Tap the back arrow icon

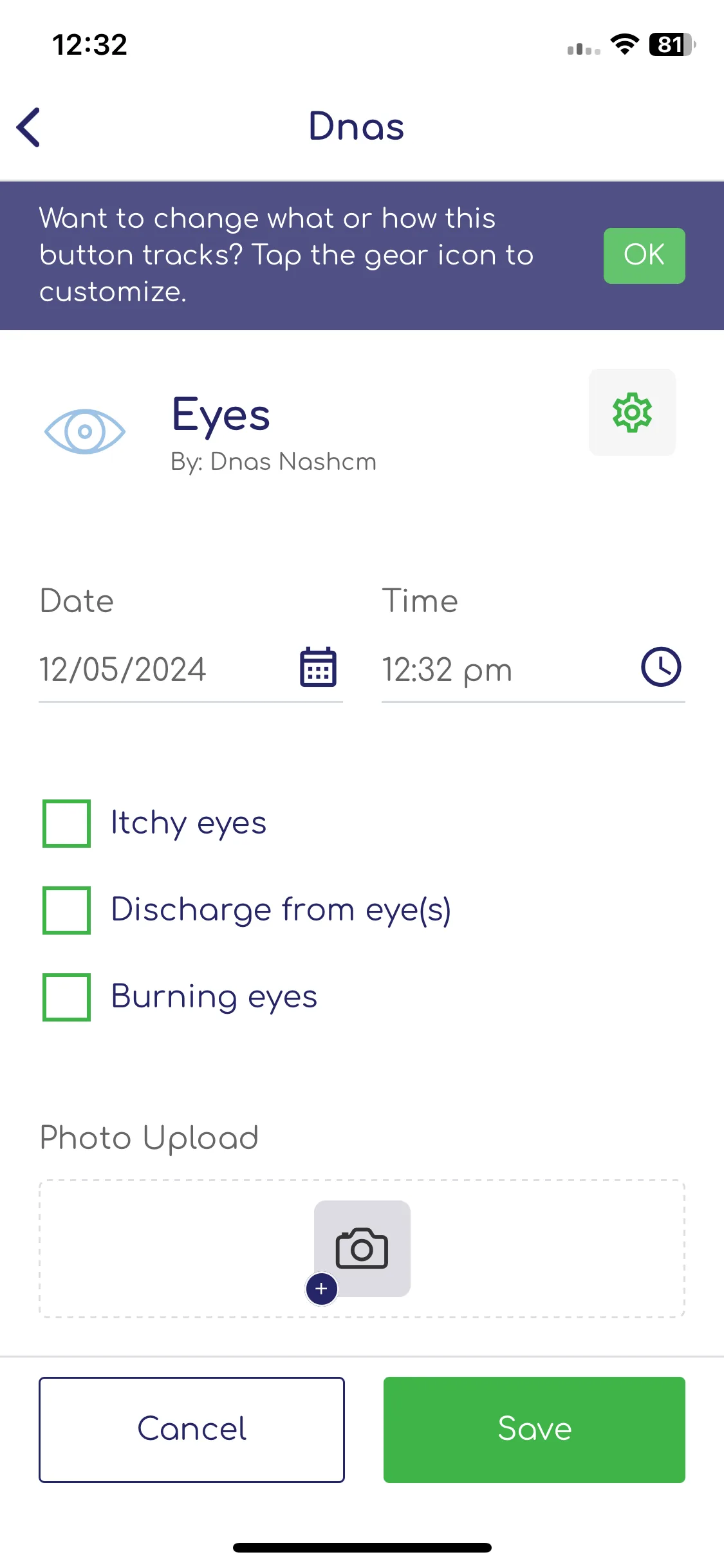[28, 127]
